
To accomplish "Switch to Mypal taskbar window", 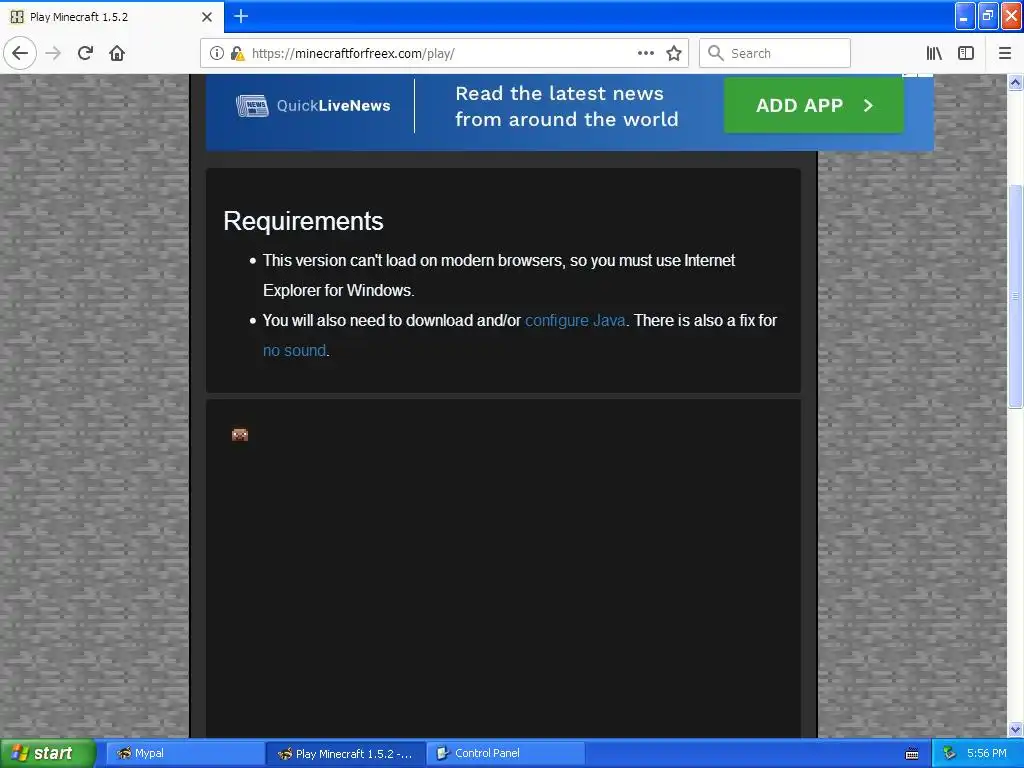I will [185, 753].
